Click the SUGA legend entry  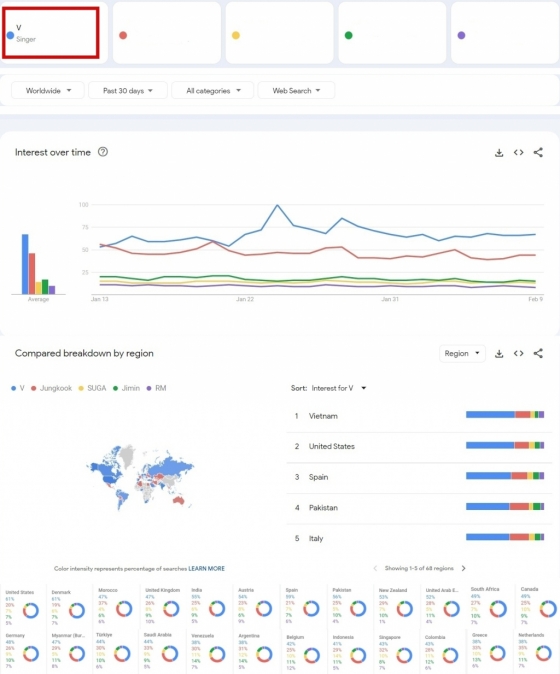tap(92, 388)
